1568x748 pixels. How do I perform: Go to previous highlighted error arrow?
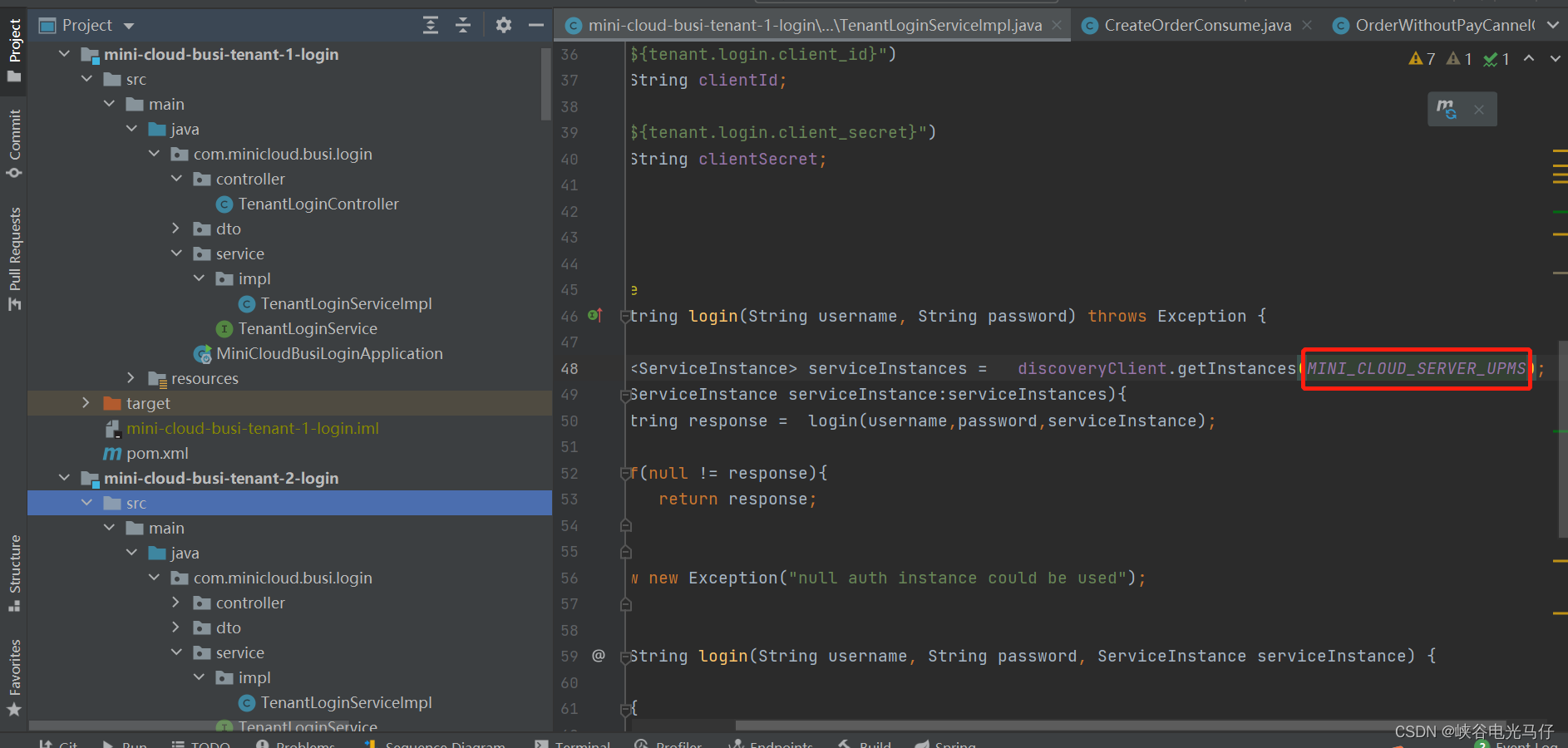(x=1529, y=58)
